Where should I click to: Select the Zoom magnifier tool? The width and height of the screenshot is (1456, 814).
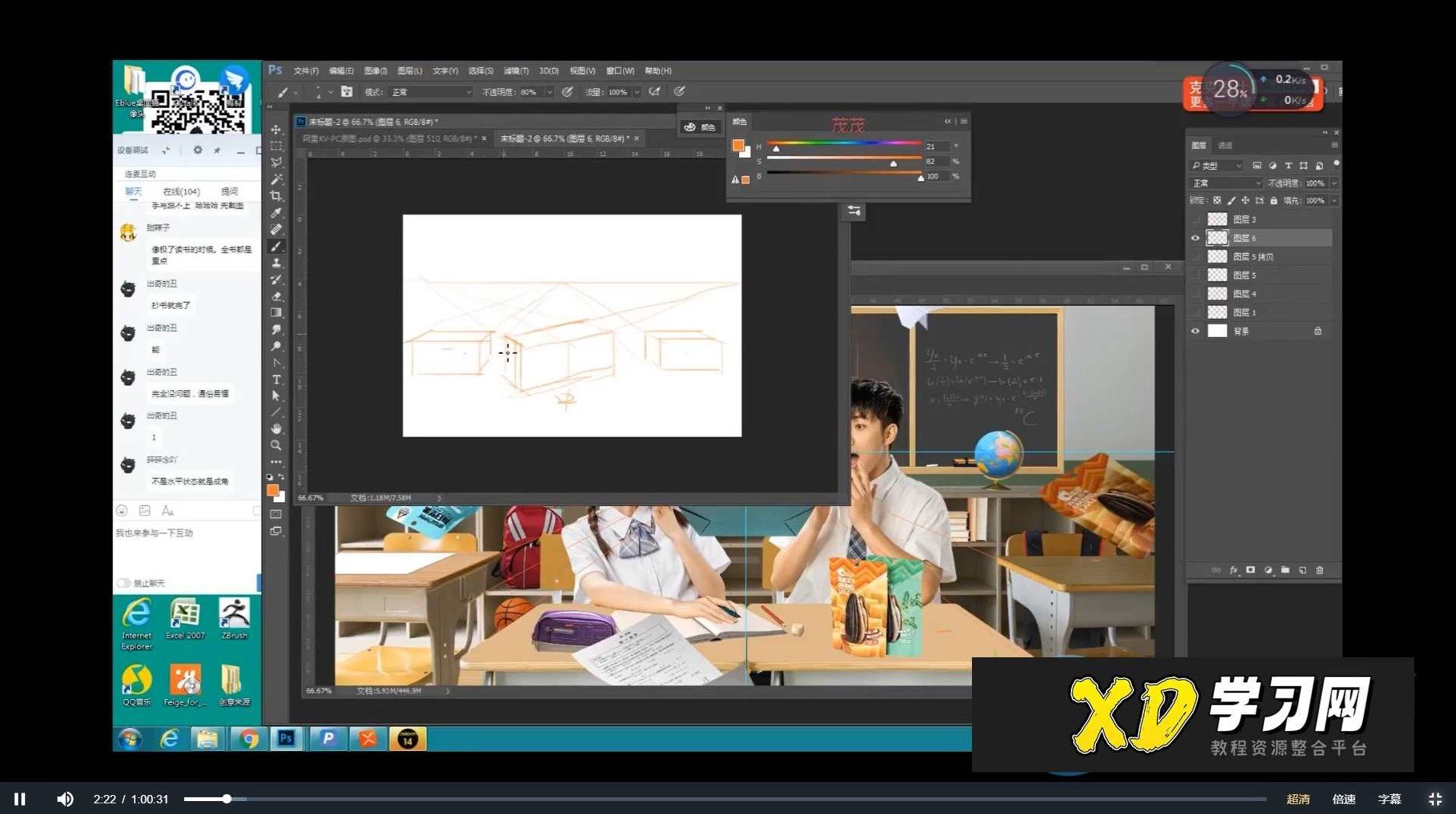tap(276, 445)
